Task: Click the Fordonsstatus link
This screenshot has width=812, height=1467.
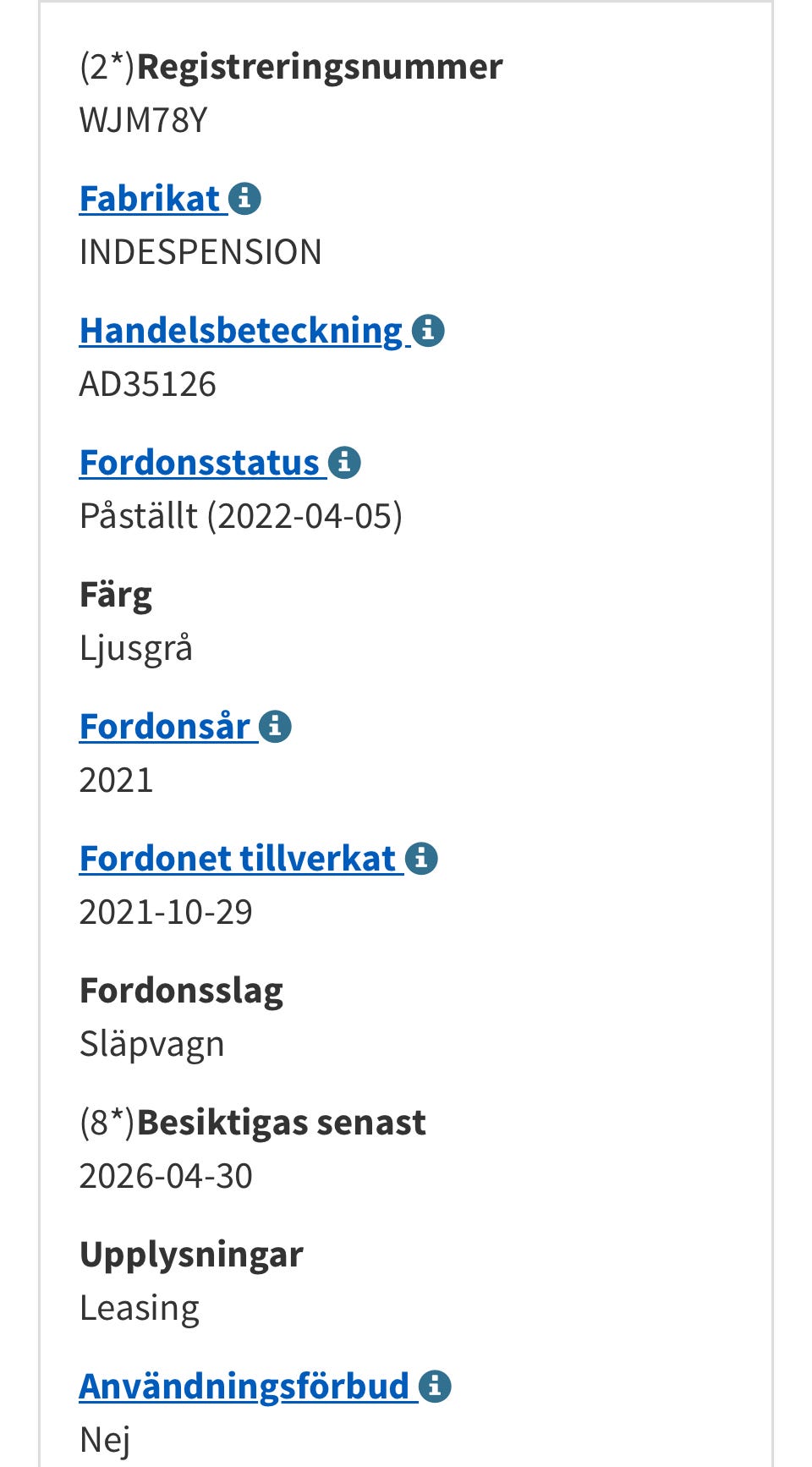Action: tap(200, 463)
